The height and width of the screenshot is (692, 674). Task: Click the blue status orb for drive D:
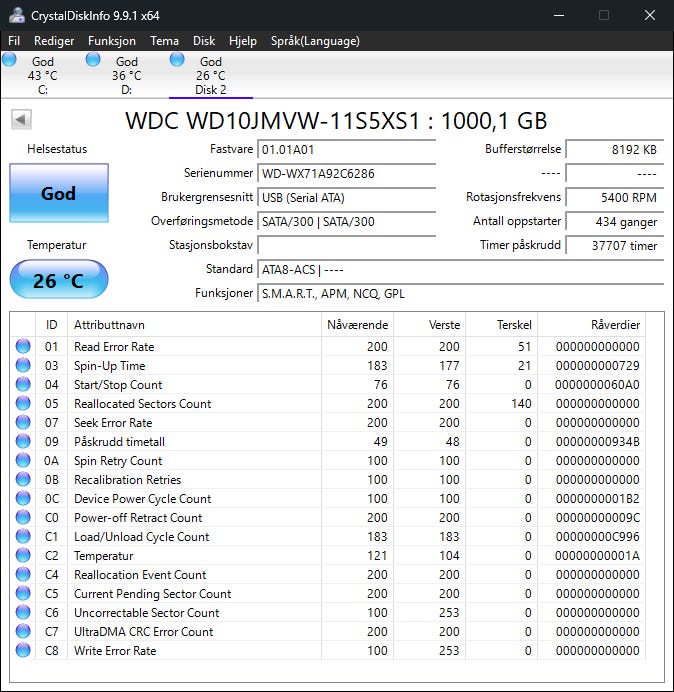pyautogui.click(x=93, y=59)
